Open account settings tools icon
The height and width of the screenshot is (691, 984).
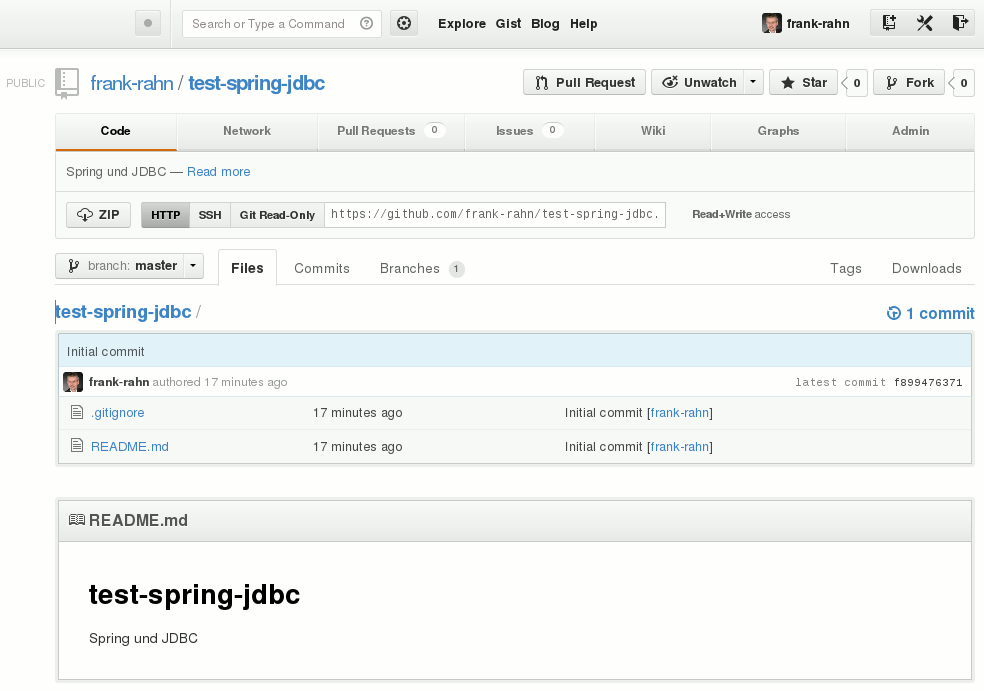pos(924,23)
